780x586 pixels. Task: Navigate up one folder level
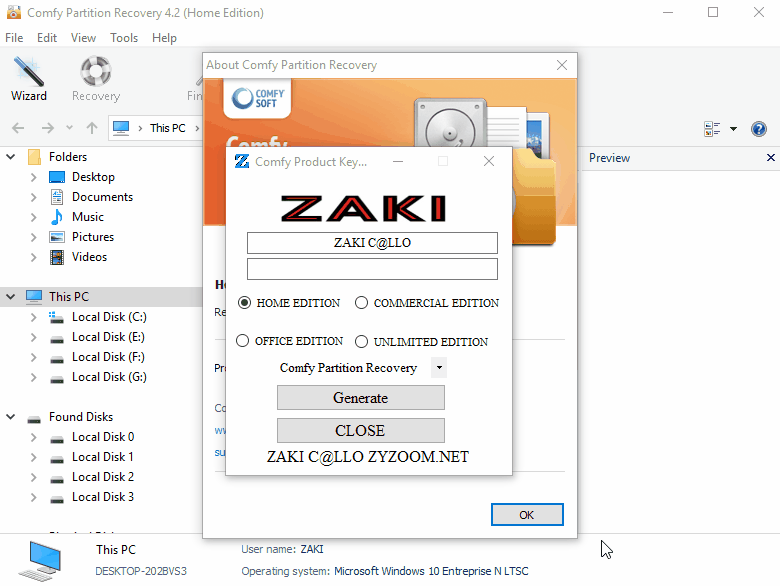pyautogui.click(x=92, y=128)
